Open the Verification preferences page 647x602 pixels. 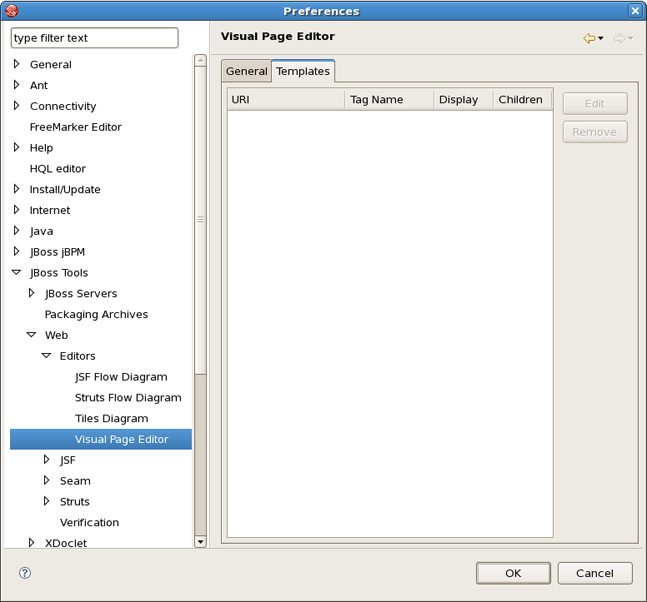89,523
